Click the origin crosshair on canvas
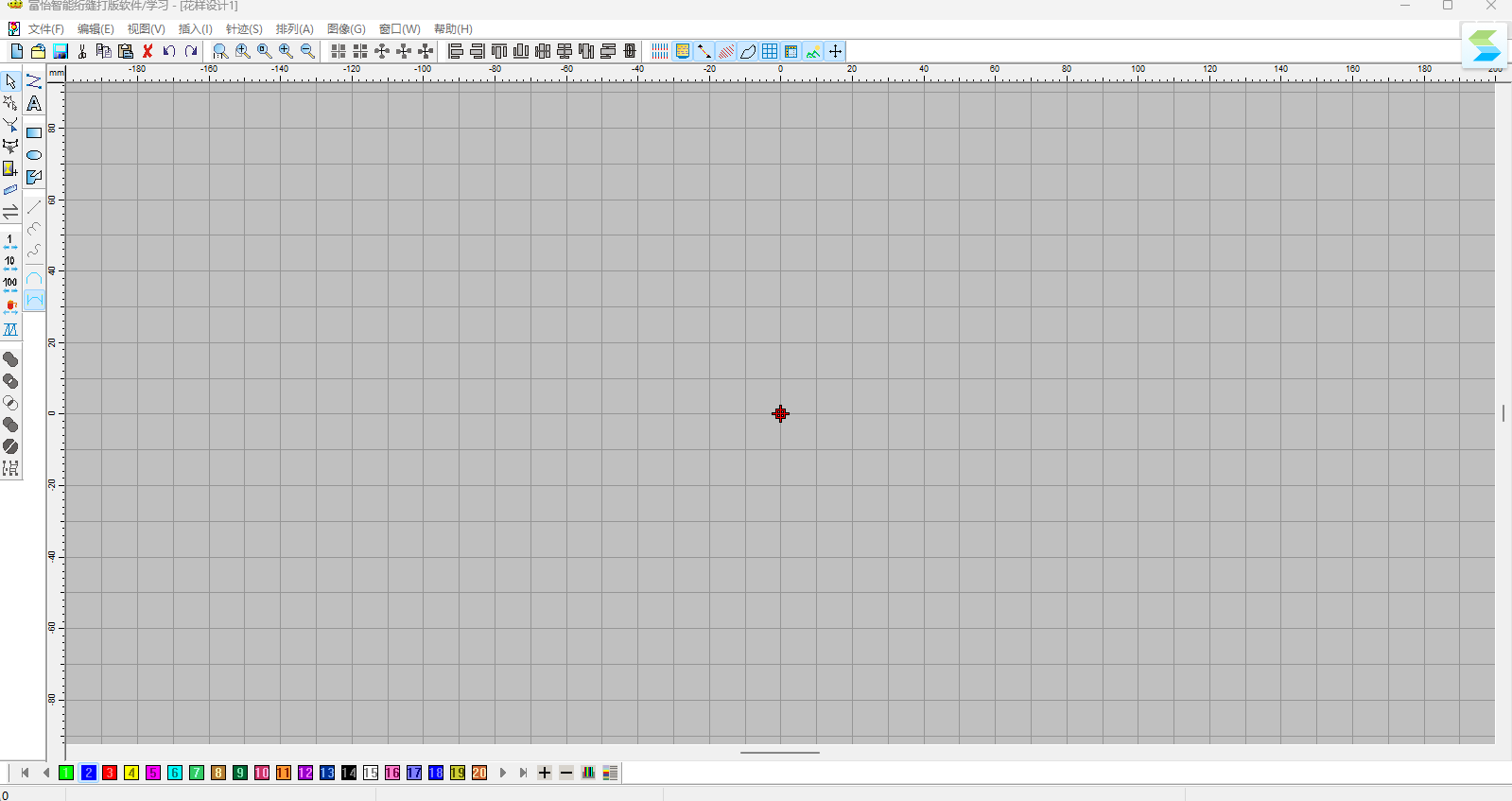The image size is (1512, 801). point(780,413)
